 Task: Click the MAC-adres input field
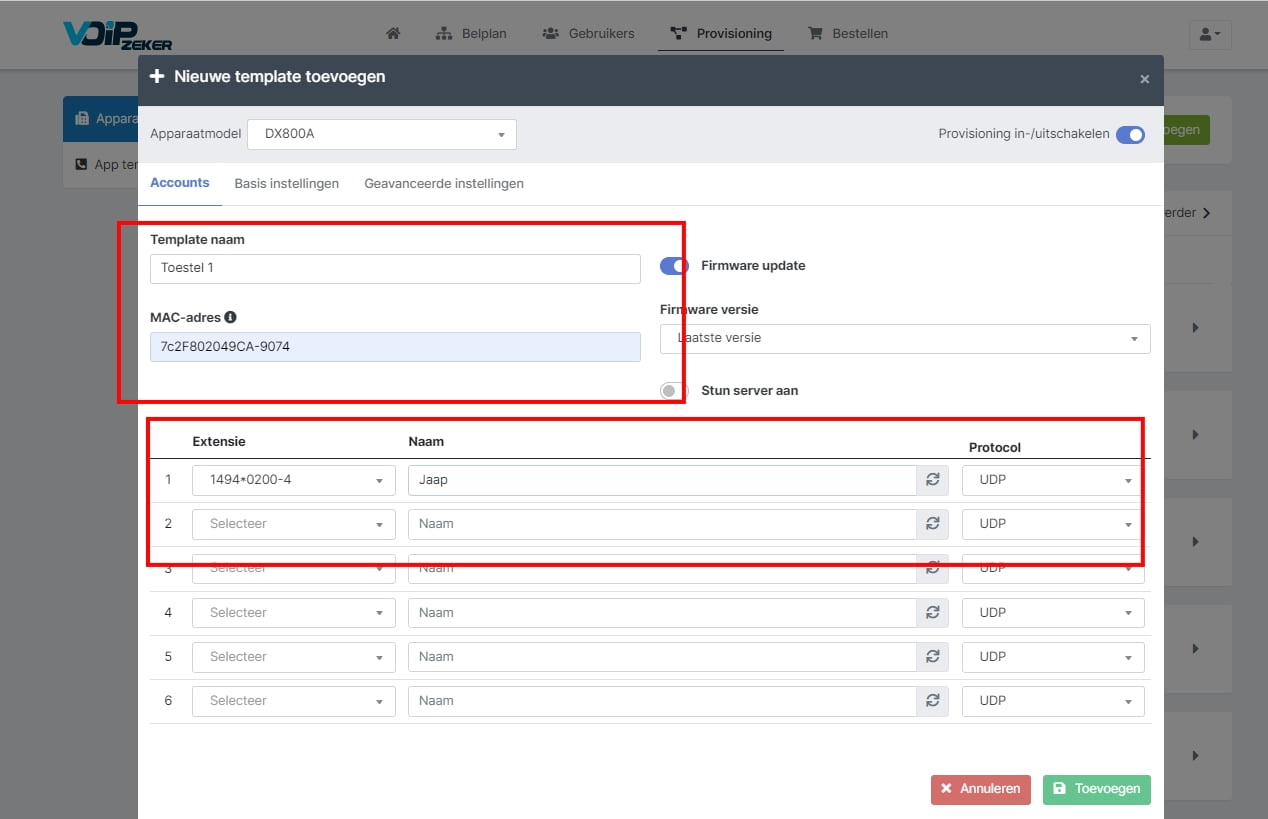[x=395, y=347]
